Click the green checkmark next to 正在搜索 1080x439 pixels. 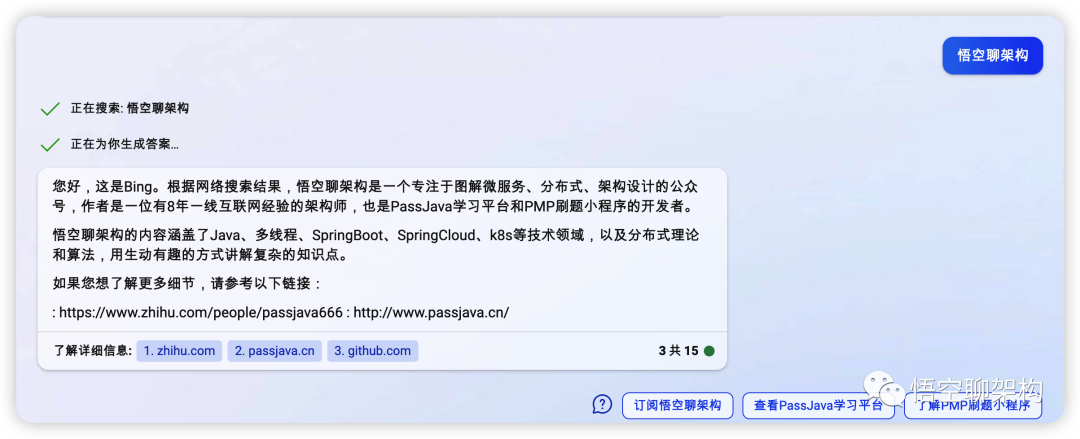click(50, 109)
